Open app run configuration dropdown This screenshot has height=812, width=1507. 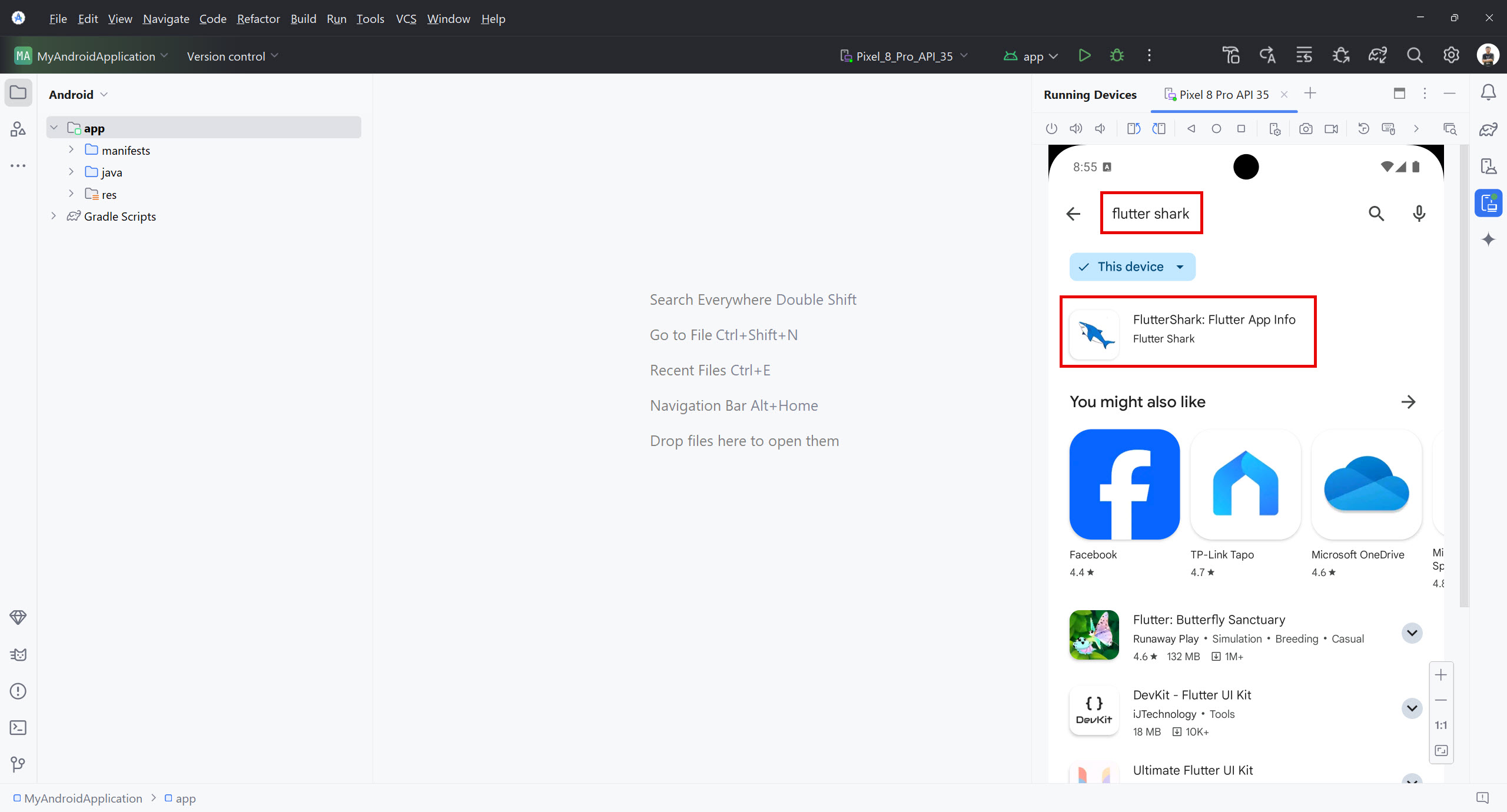(x=1031, y=56)
